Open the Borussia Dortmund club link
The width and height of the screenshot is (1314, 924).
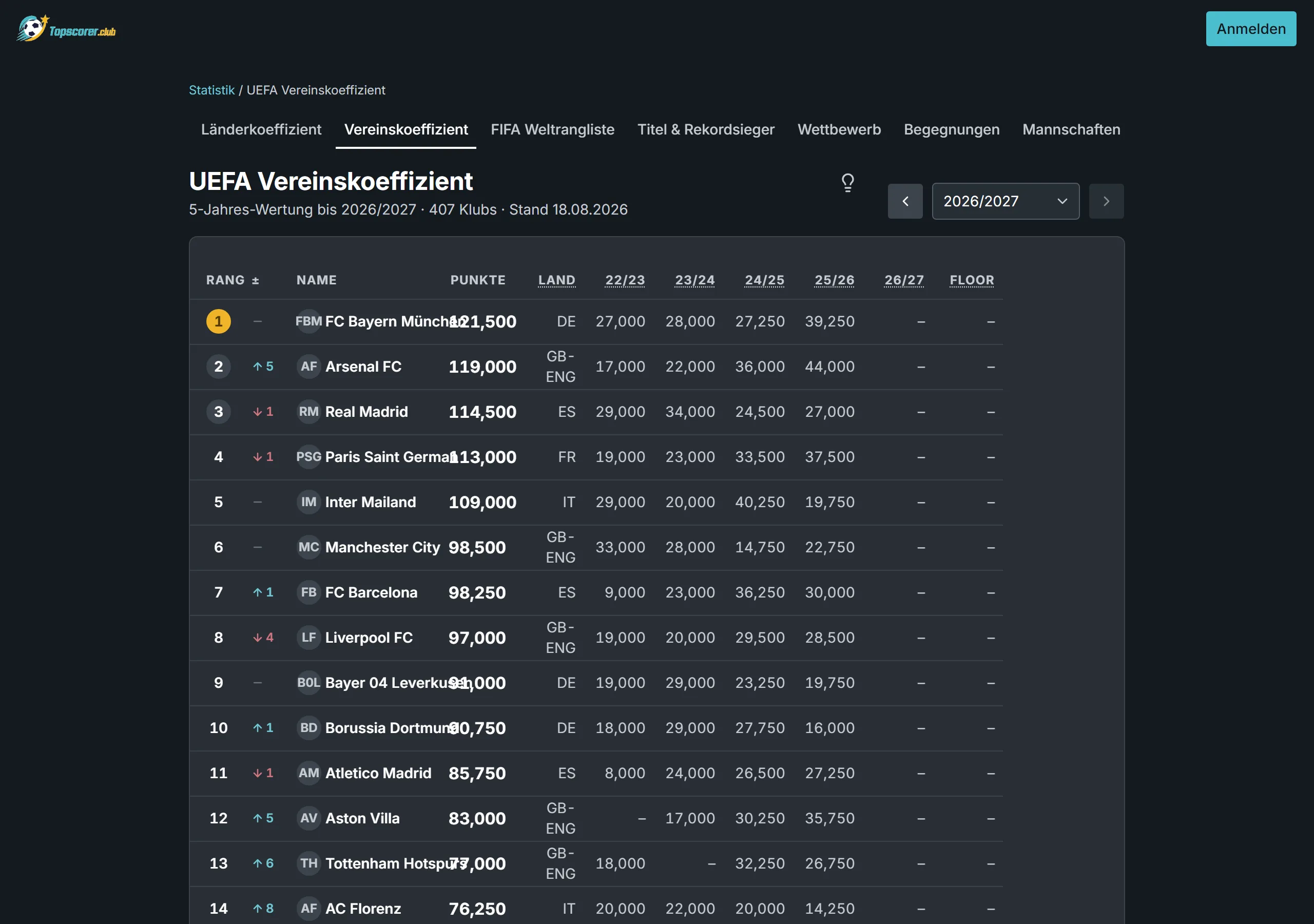(x=392, y=728)
